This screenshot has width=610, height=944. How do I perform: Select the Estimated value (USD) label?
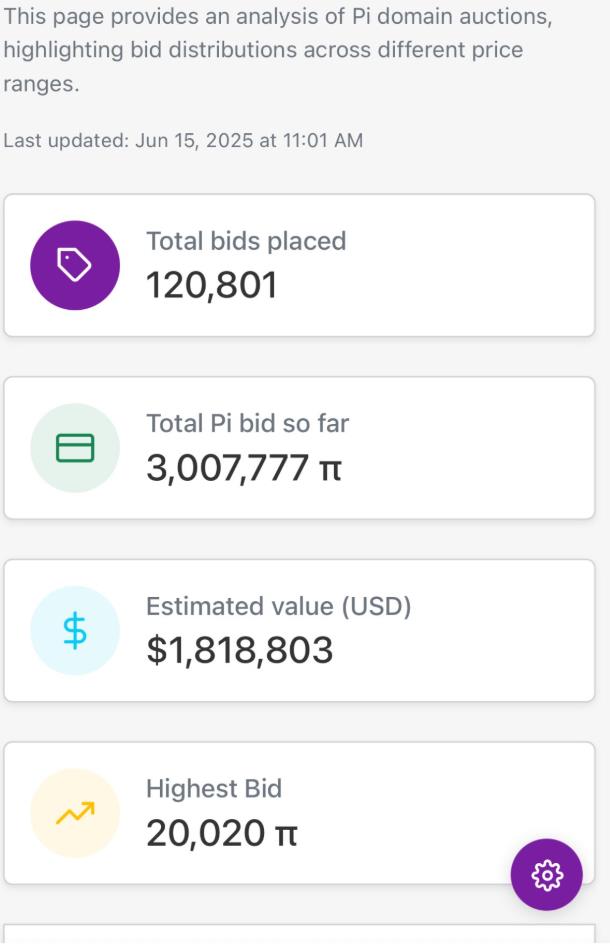click(x=279, y=606)
